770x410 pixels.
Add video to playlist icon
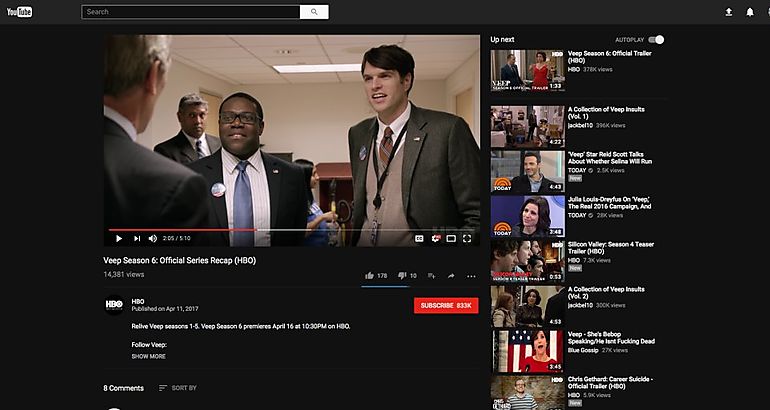pos(431,276)
